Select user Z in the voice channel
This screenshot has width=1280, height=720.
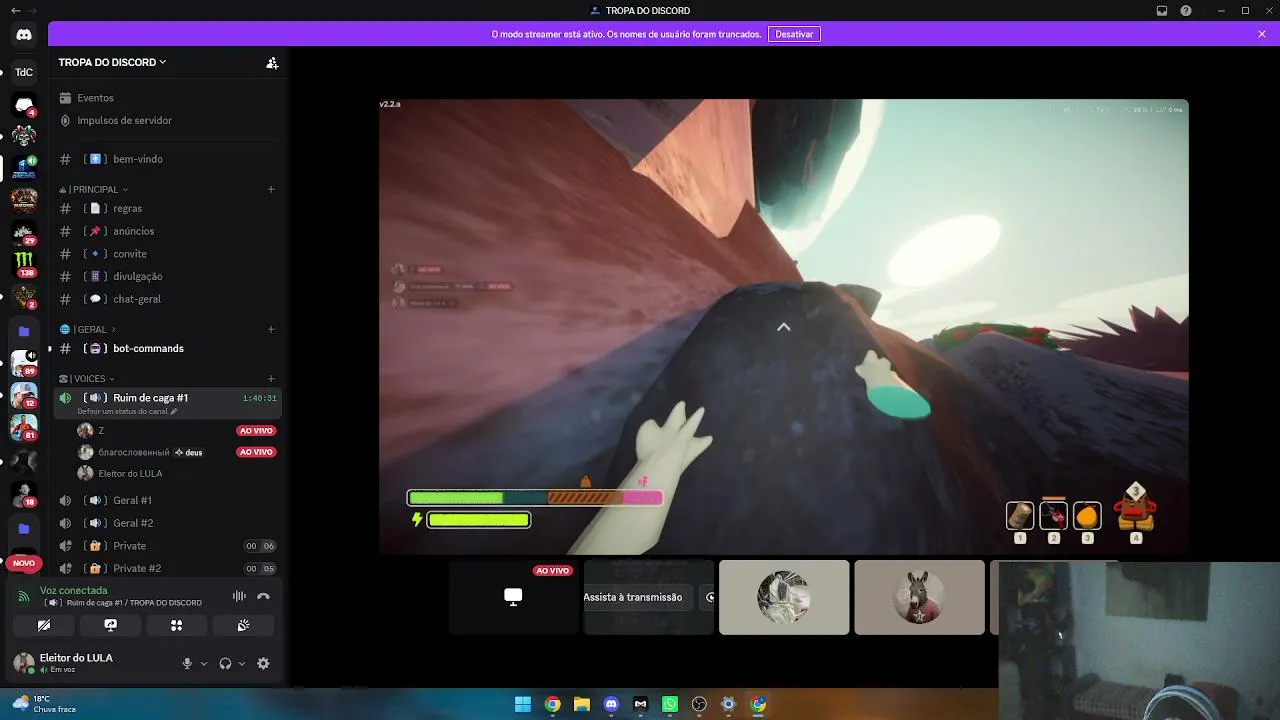(x=176, y=431)
